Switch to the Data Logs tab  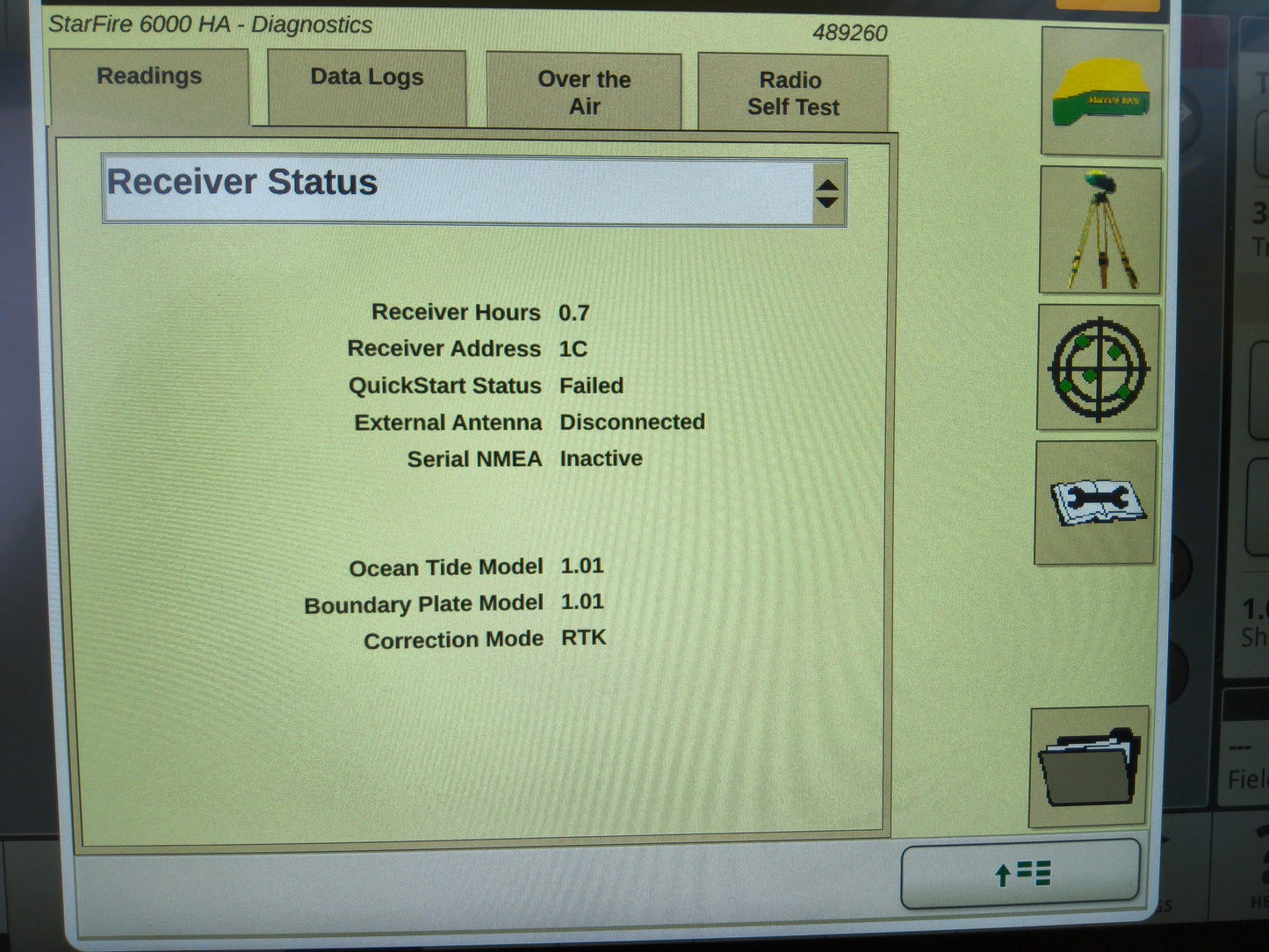point(367,87)
